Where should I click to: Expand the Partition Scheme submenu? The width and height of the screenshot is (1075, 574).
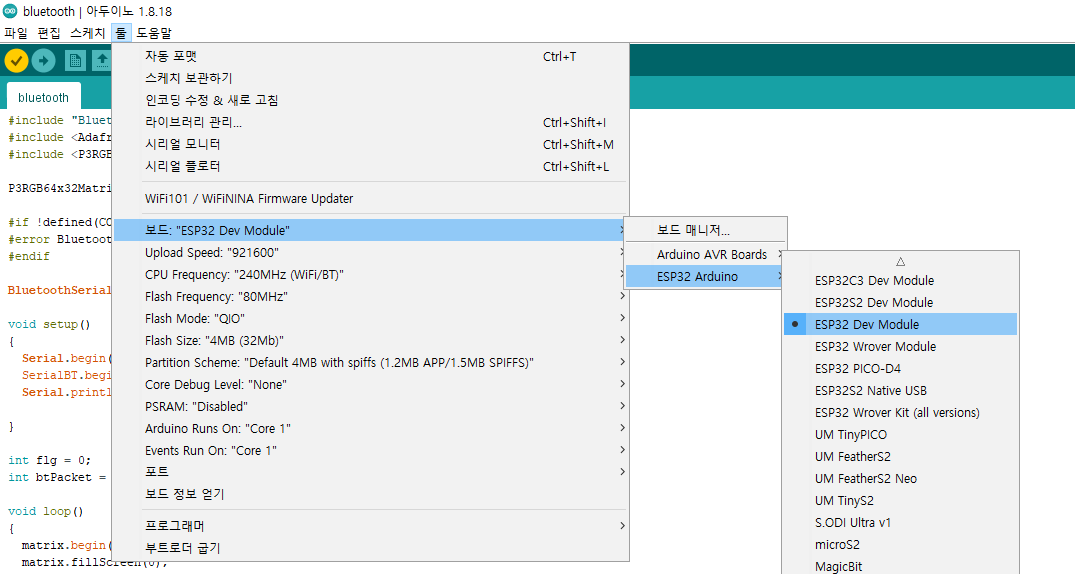[x=370, y=362]
